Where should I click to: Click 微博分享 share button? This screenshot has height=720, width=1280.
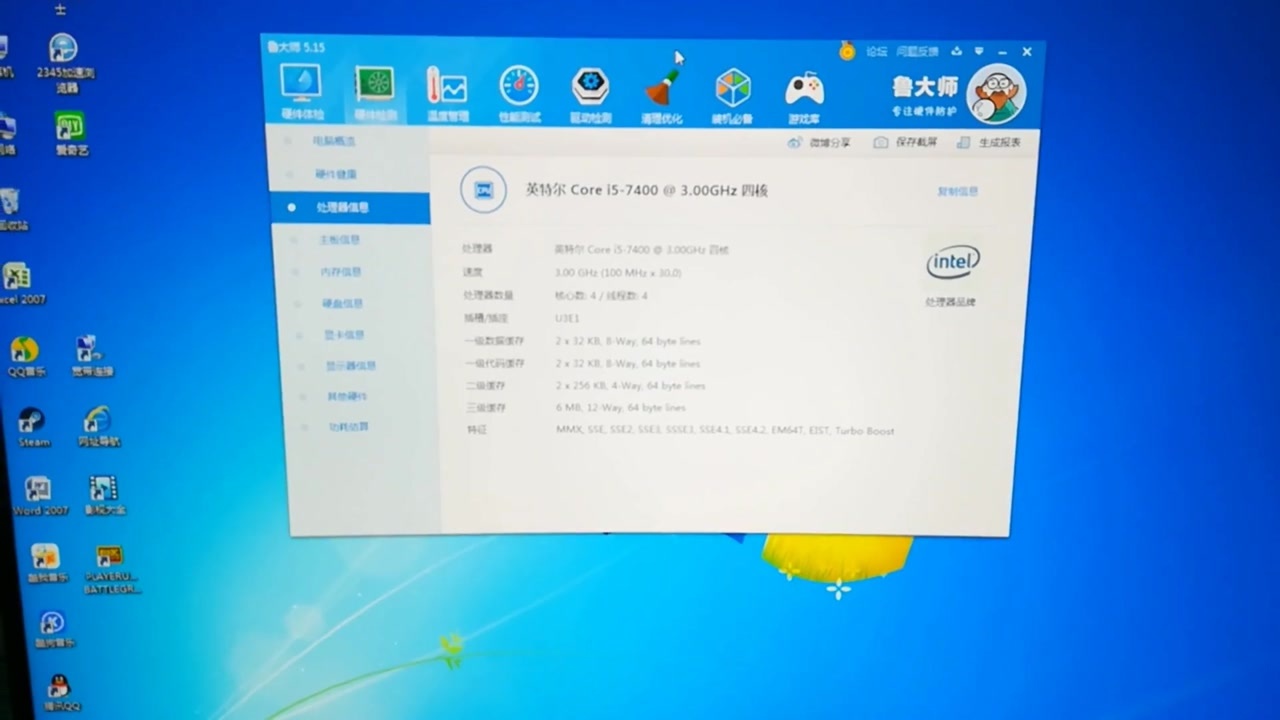click(x=819, y=143)
